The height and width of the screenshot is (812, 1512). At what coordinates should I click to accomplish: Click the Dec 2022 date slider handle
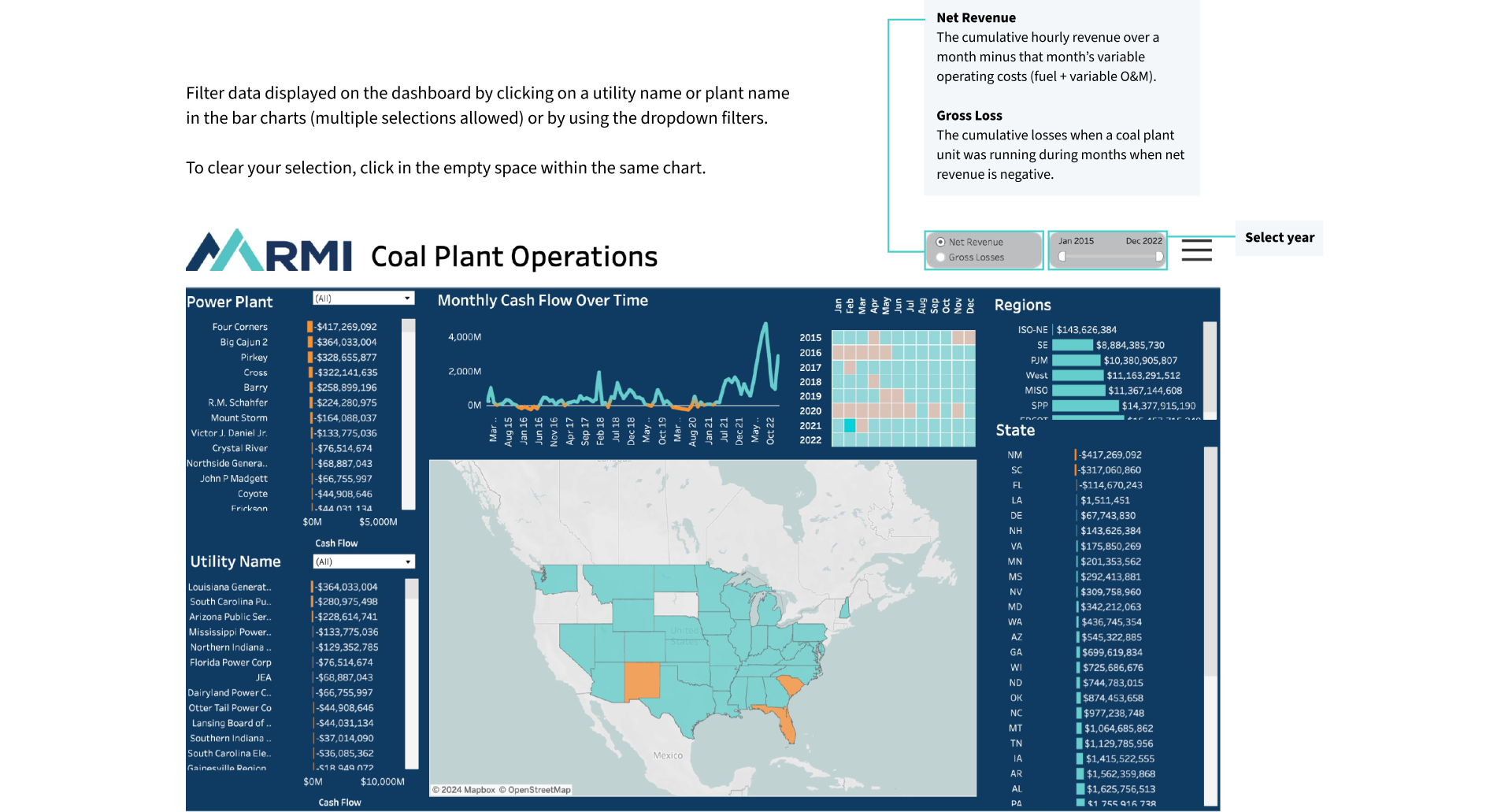[x=1158, y=257]
